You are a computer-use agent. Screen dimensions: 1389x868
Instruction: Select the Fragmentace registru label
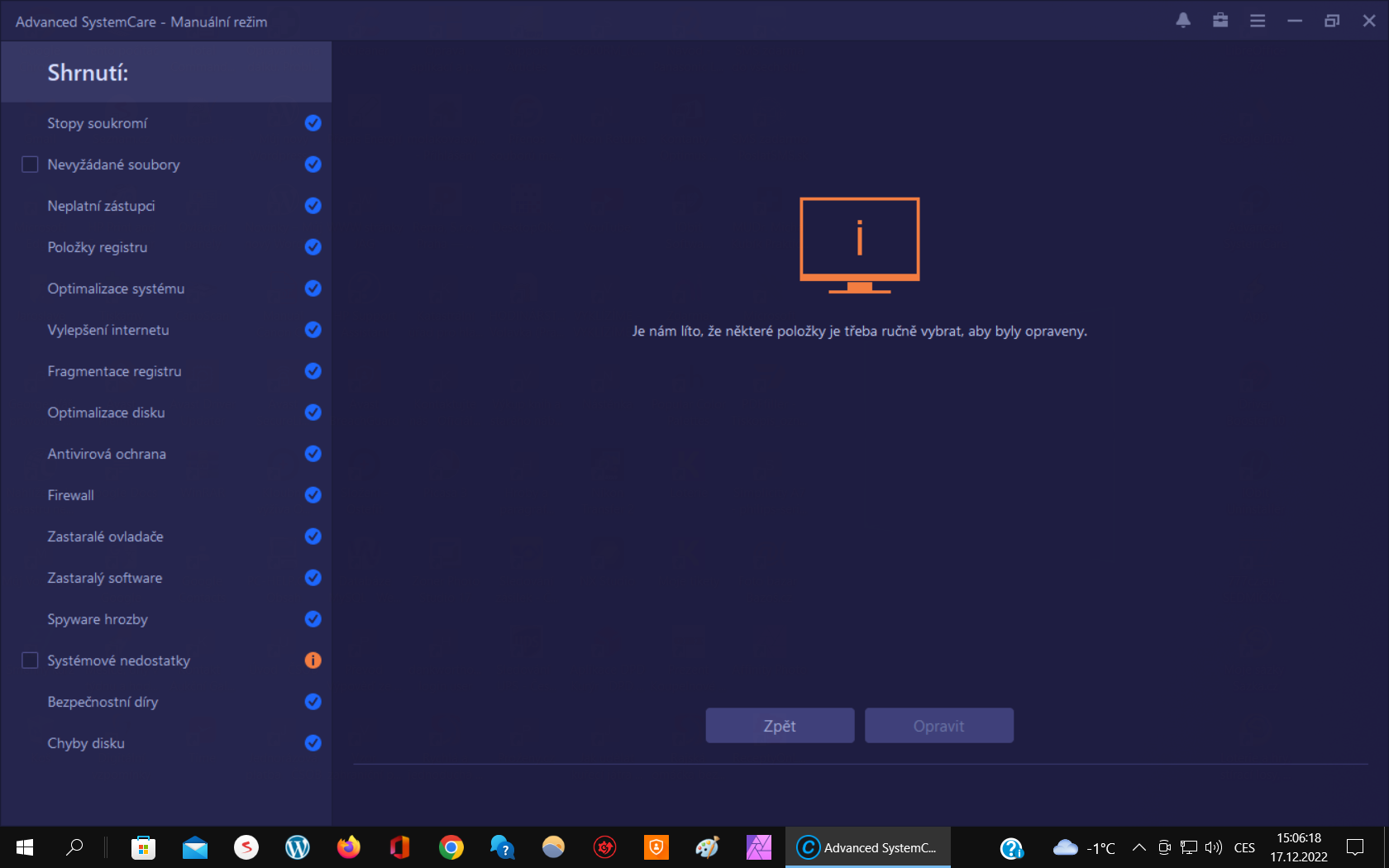114,371
